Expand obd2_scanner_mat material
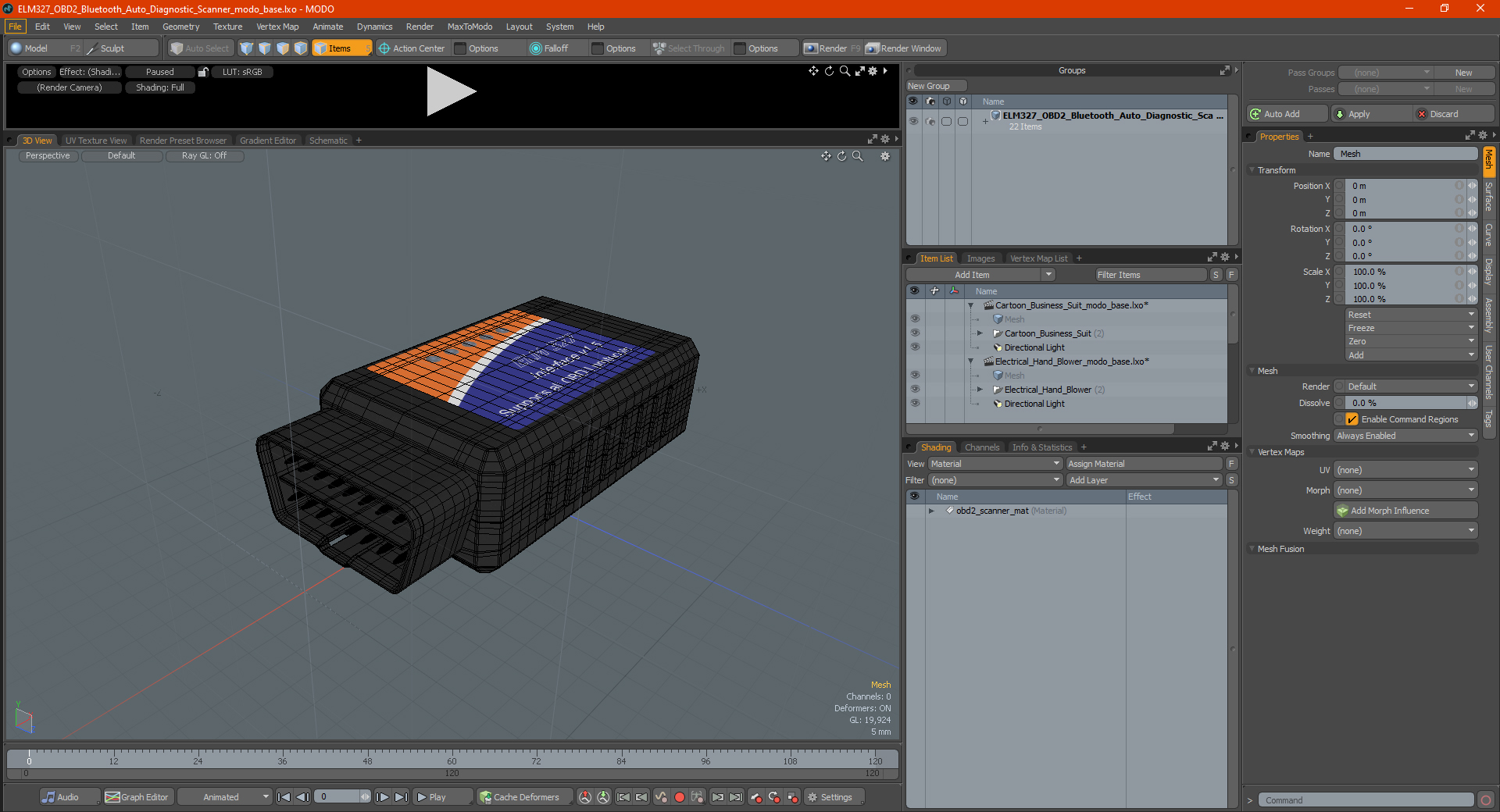 click(x=931, y=511)
